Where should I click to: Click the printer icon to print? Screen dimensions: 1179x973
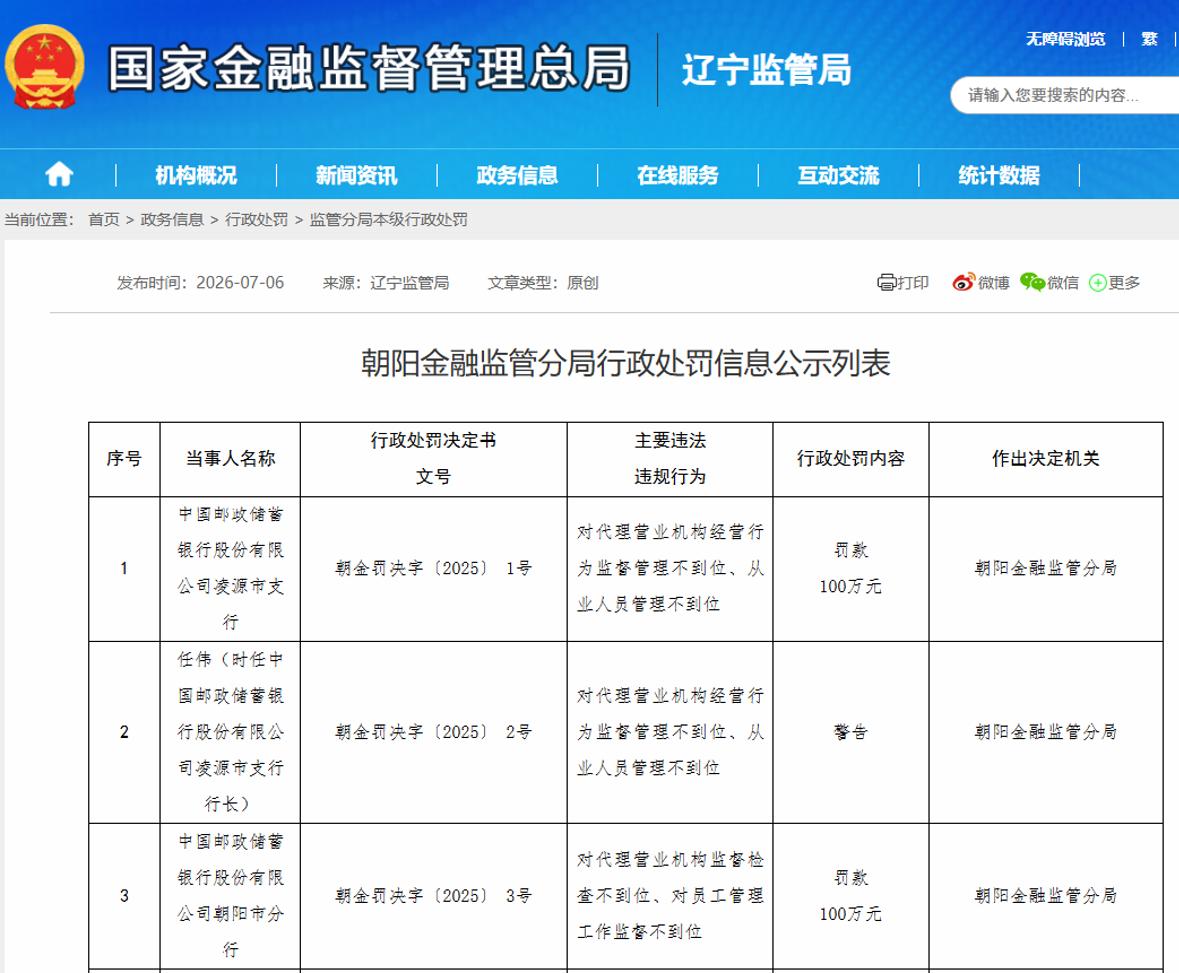click(x=887, y=283)
